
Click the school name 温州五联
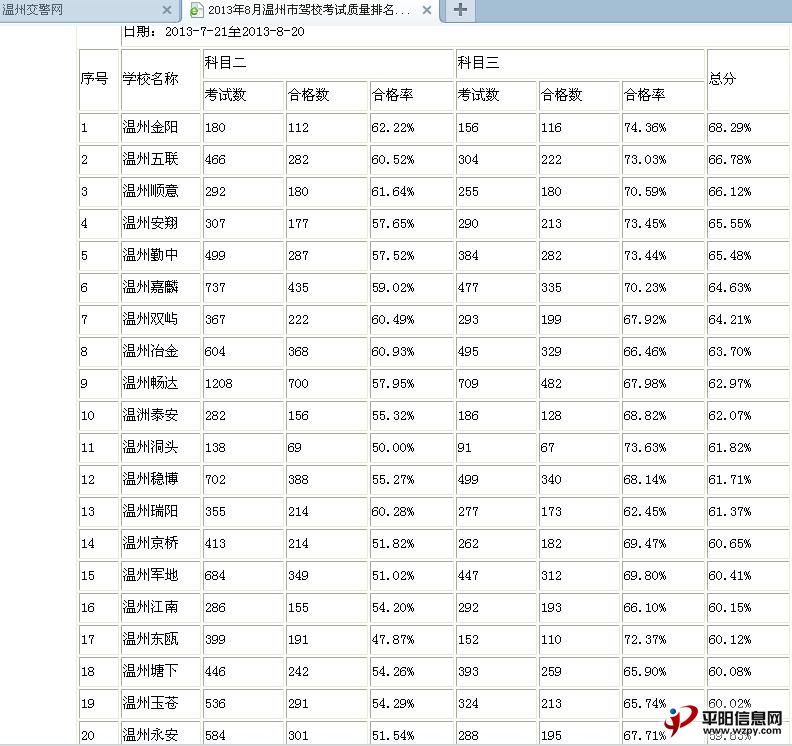[x=151, y=159]
